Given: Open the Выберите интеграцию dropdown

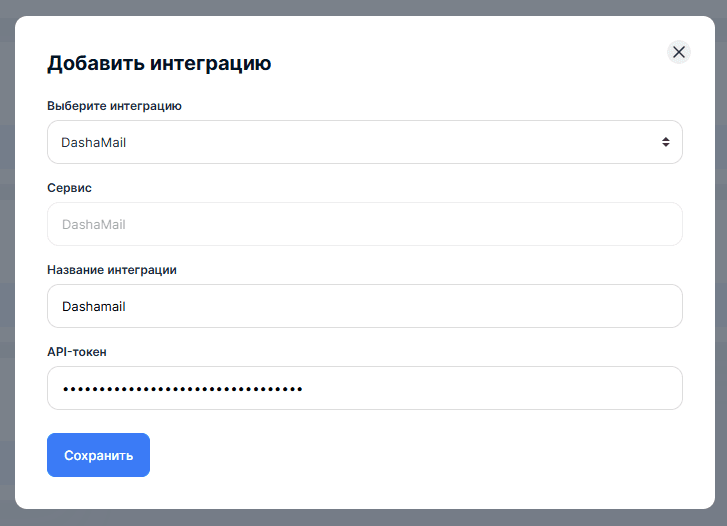Looking at the screenshot, I should tap(364, 142).
